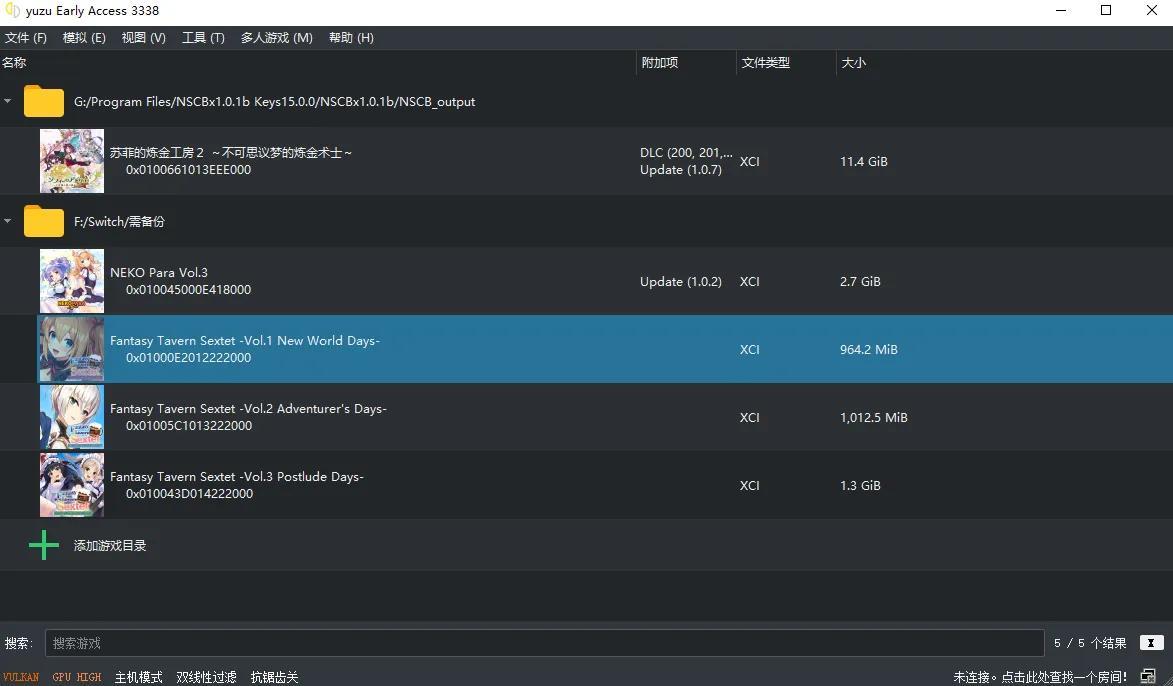Toggle the GPU HIGH accuracy indicator
The height and width of the screenshot is (686, 1173).
[x=76, y=677]
